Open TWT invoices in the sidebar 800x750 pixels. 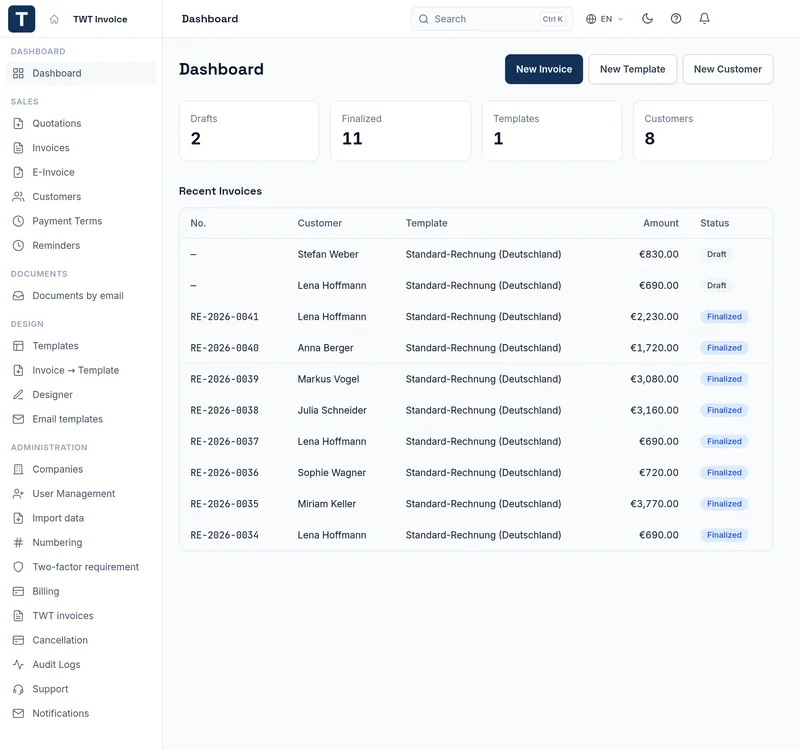point(82,616)
